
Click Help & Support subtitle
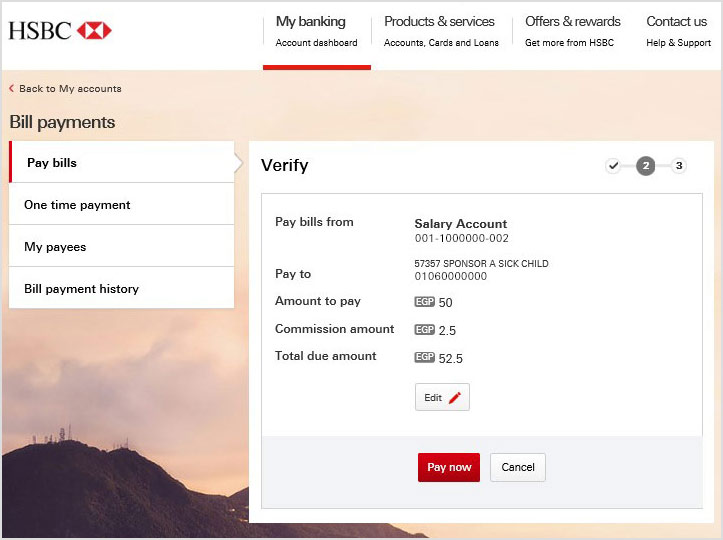(678, 43)
